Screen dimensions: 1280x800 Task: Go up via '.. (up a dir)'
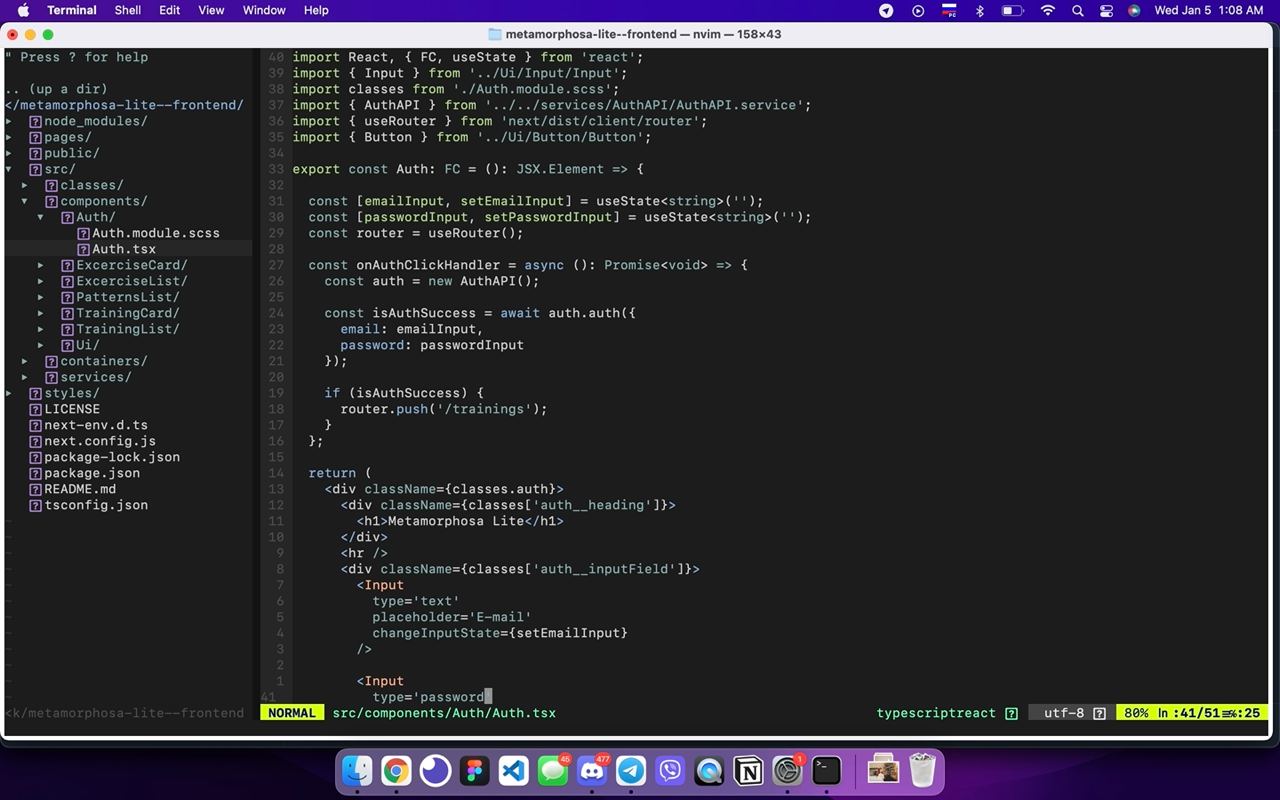point(56,89)
